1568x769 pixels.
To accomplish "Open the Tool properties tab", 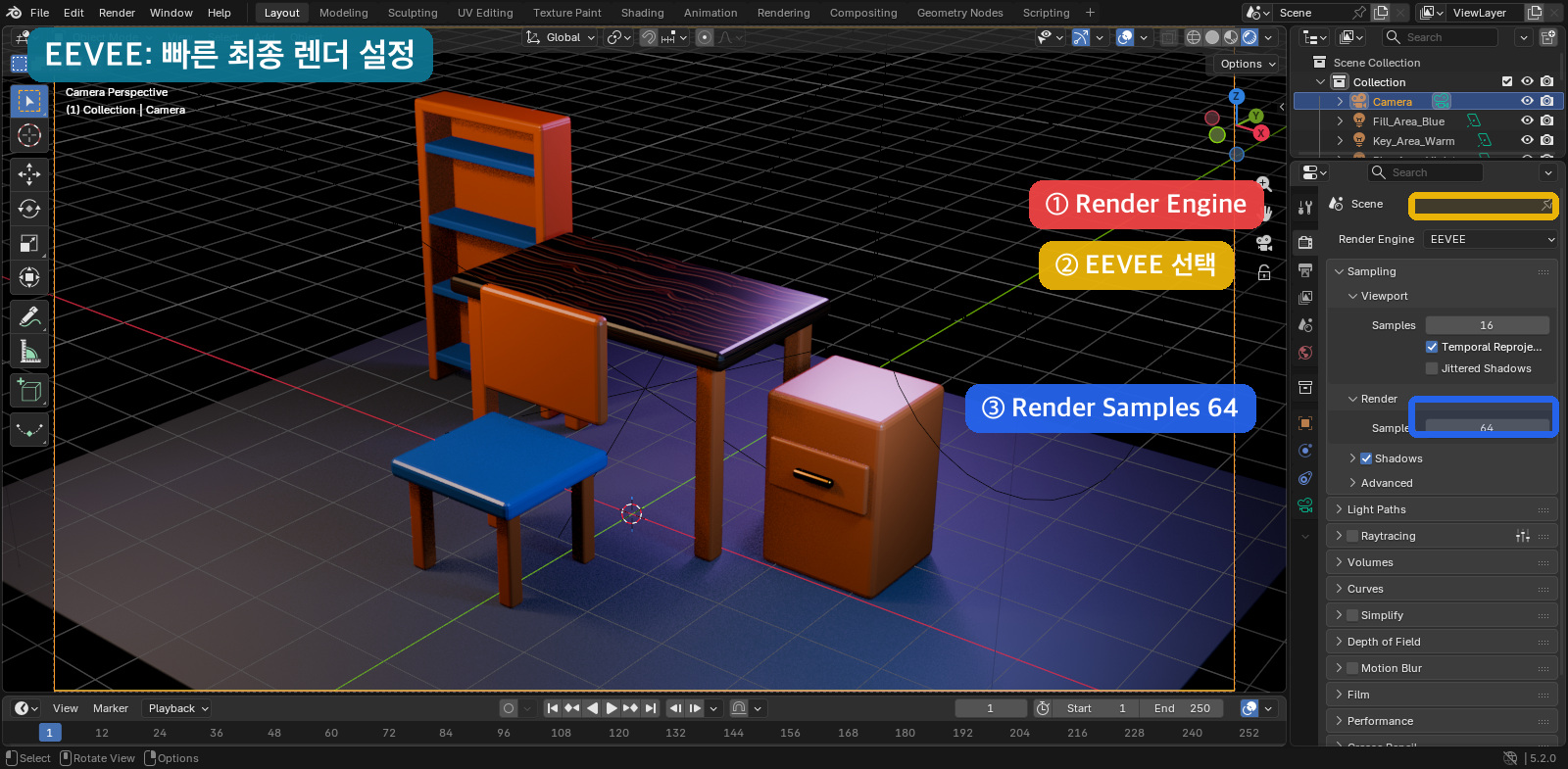I will pyautogui.click(x=1305, y=208).
